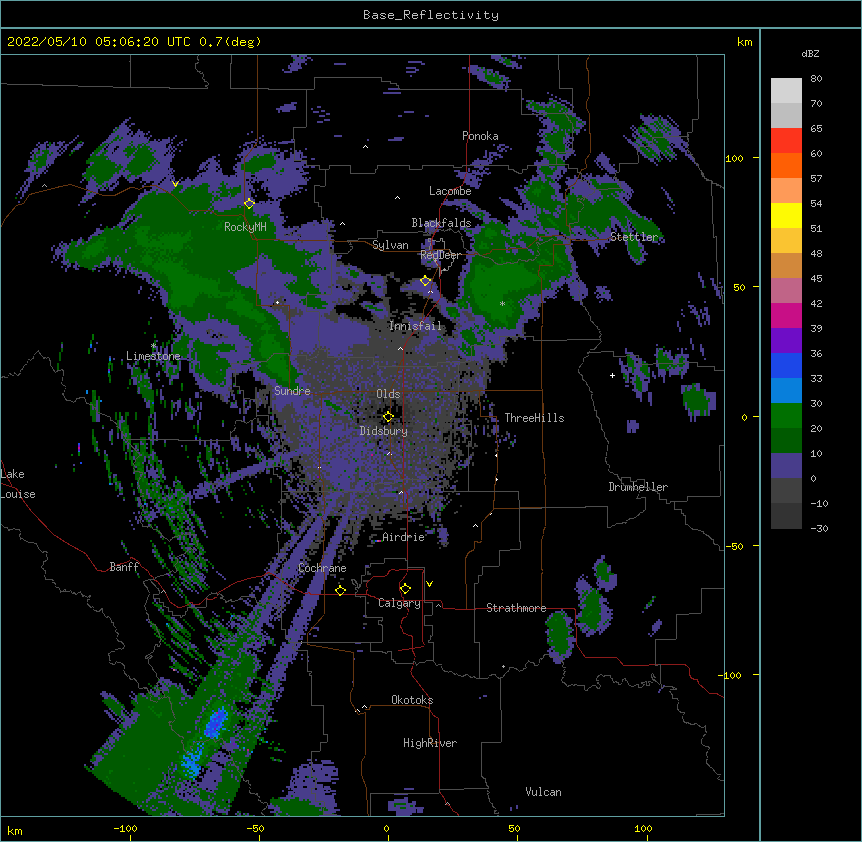Click the magenta 42-39 dBZ legend swatch

[786, 315]
